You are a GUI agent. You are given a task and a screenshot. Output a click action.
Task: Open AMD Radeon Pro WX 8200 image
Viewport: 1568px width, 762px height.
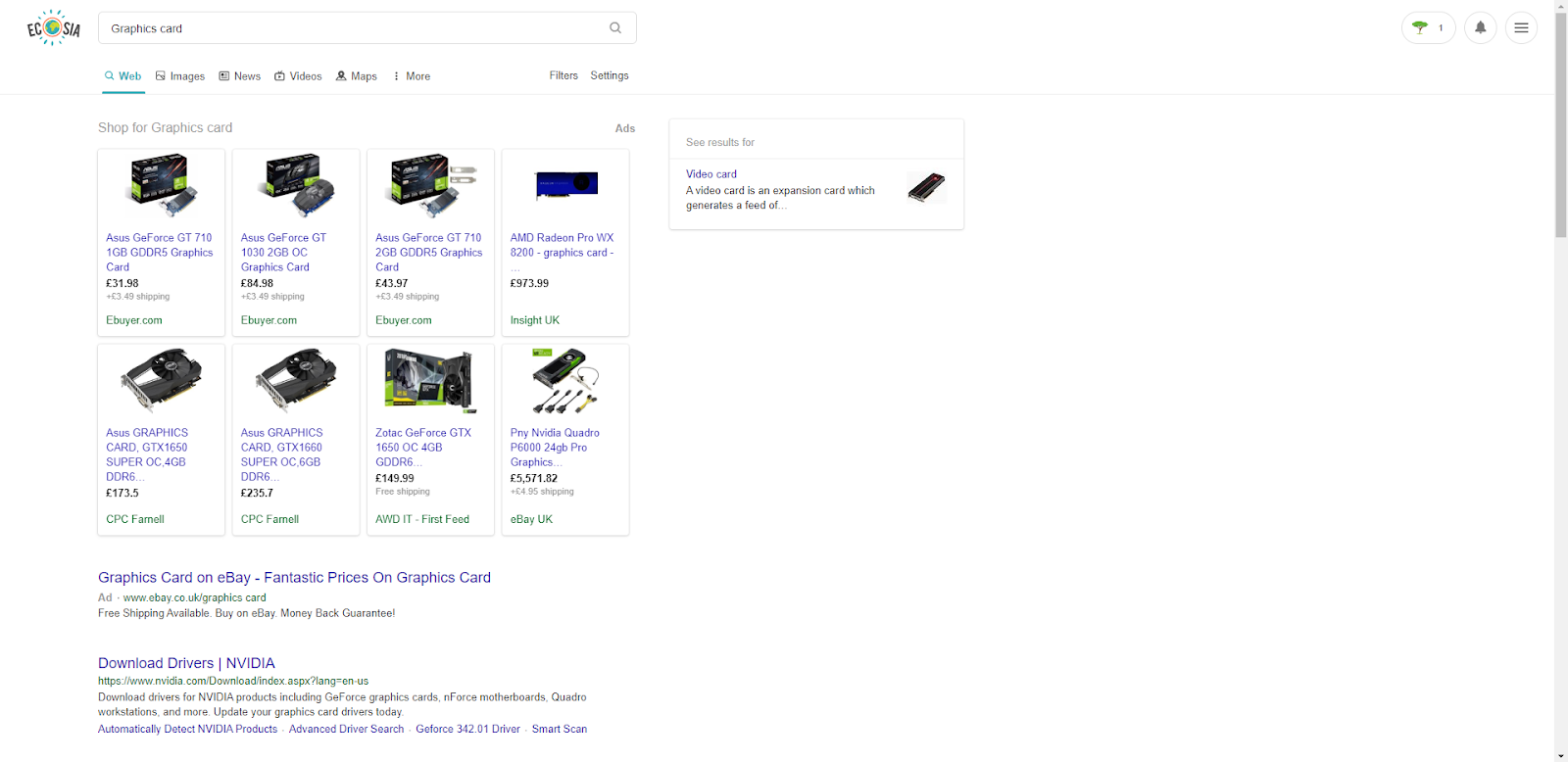click(x=565, y=184)
